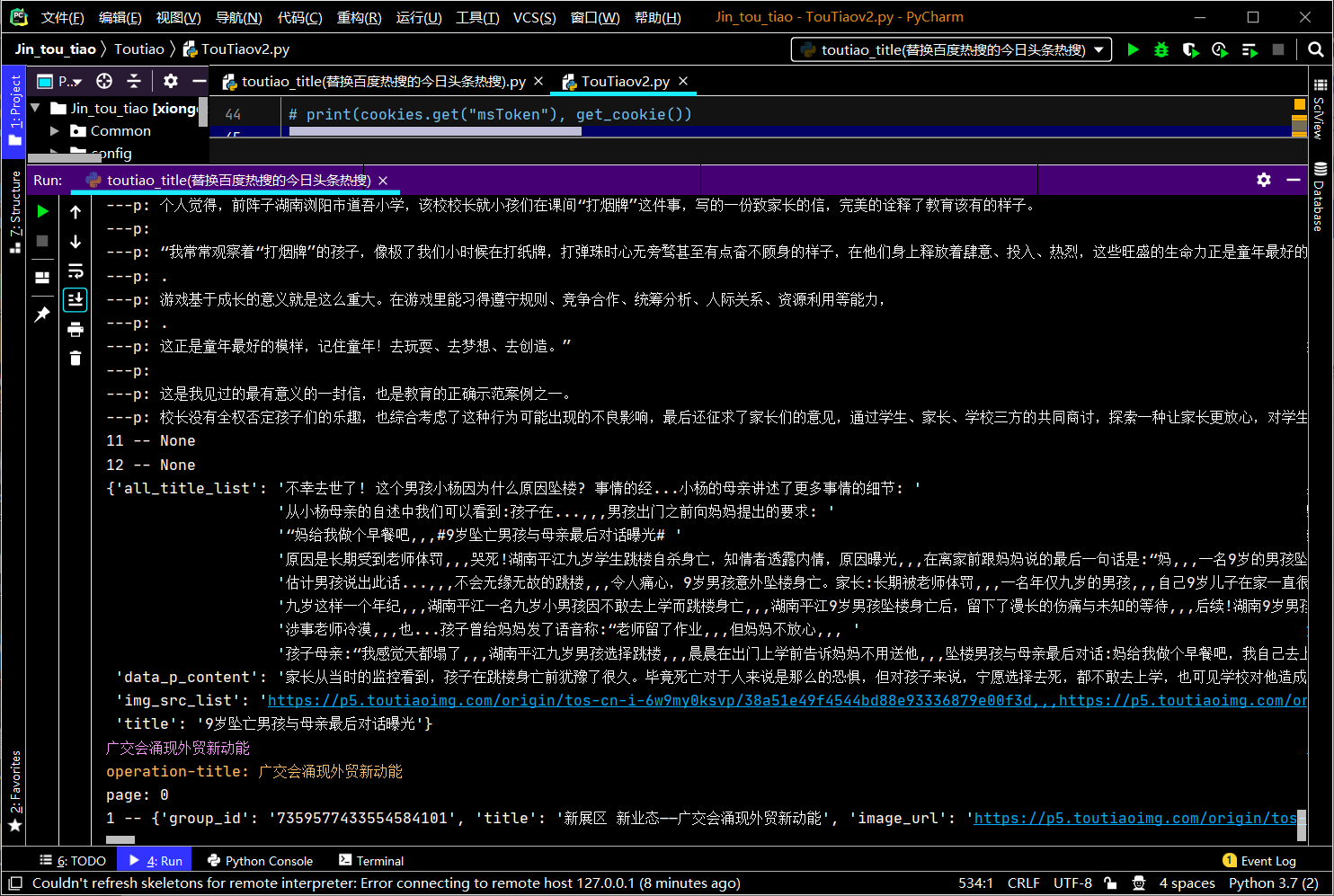Open the 6: TODO tool window

click(73, 860)
